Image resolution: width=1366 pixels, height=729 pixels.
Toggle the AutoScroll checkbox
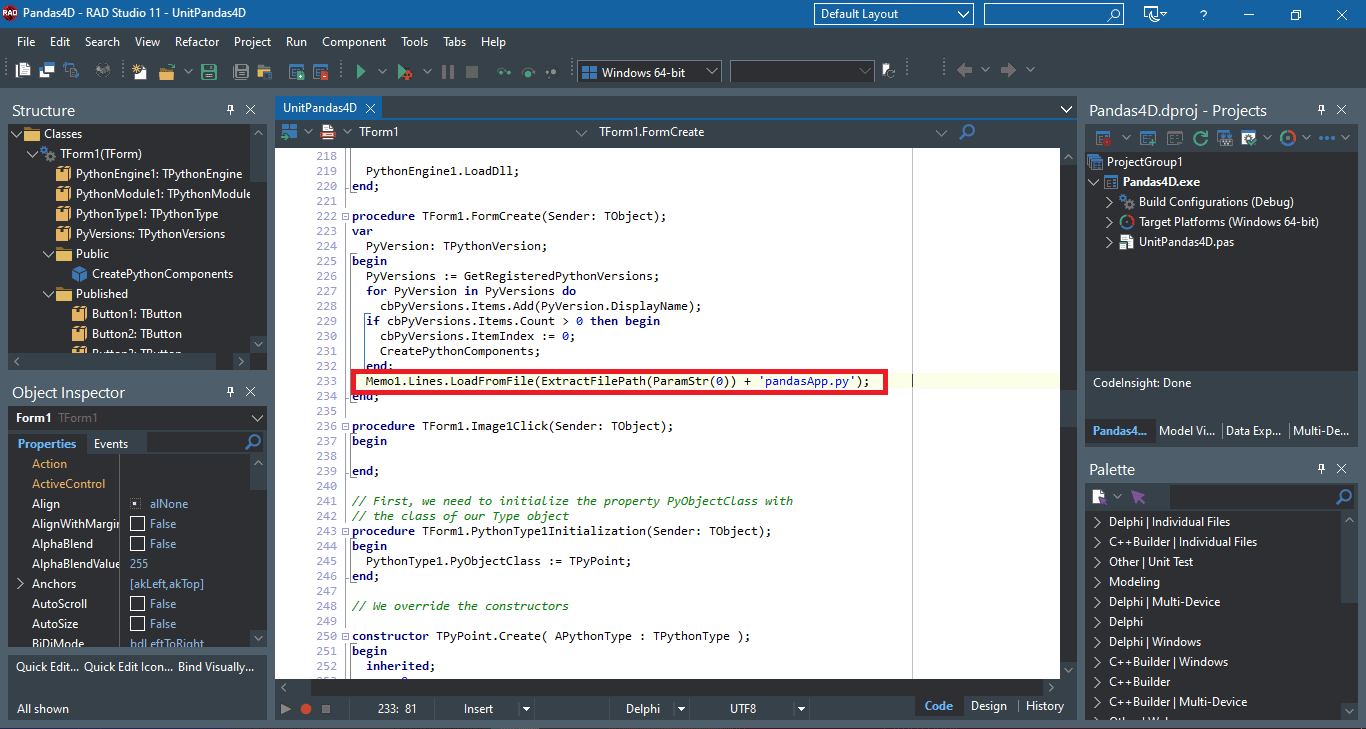137,603
